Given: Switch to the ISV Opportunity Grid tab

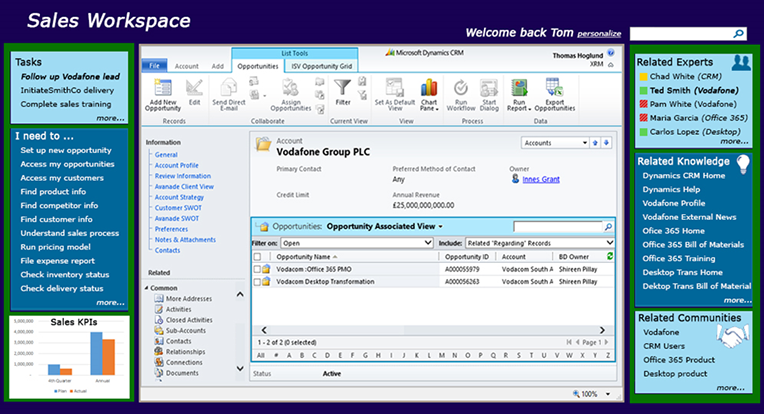Looking at the screenshot, I should click(x=322, y=66).
